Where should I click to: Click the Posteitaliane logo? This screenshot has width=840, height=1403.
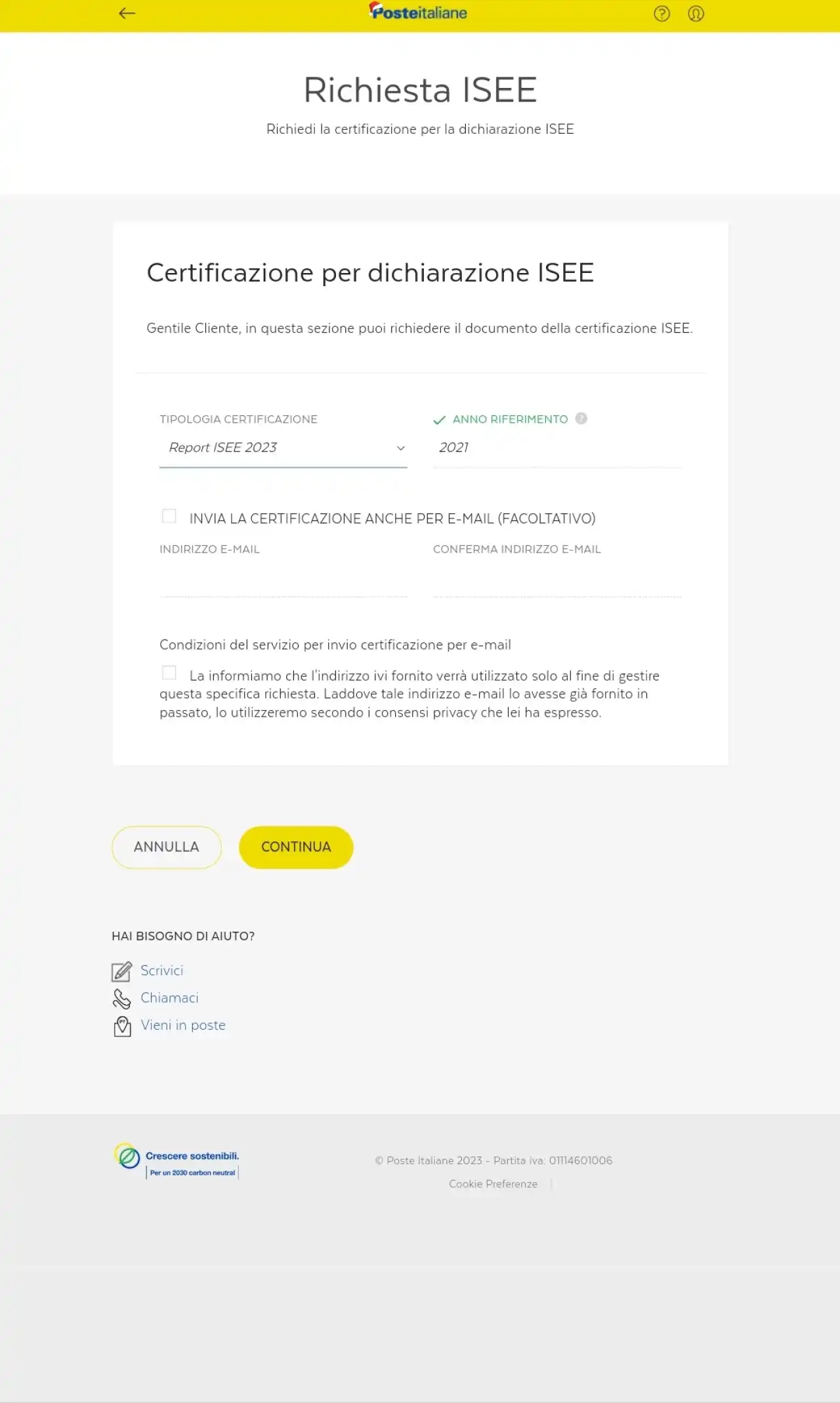(418, 12)
